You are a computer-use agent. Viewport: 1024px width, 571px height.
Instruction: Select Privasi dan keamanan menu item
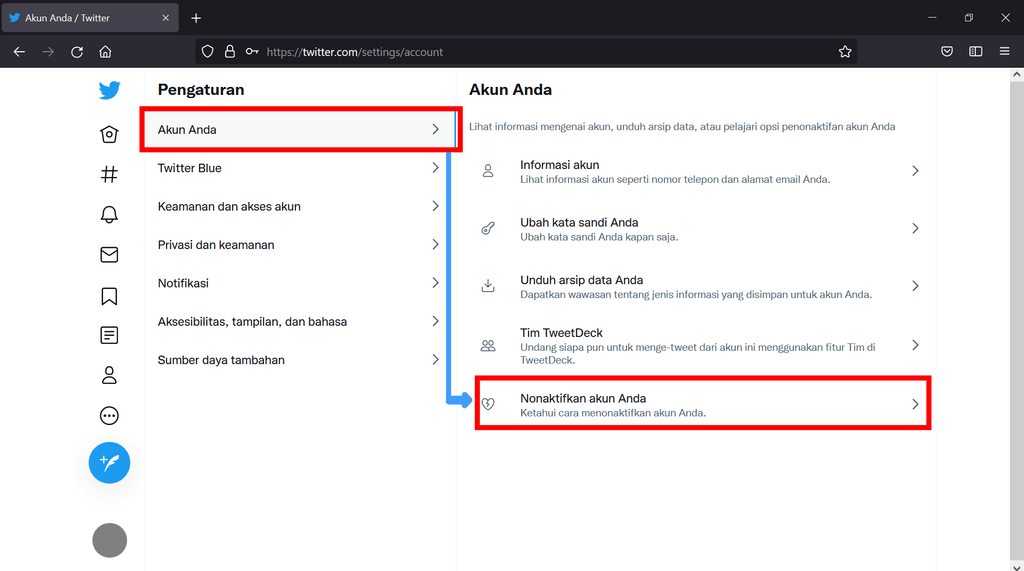(x=216, y=245)
